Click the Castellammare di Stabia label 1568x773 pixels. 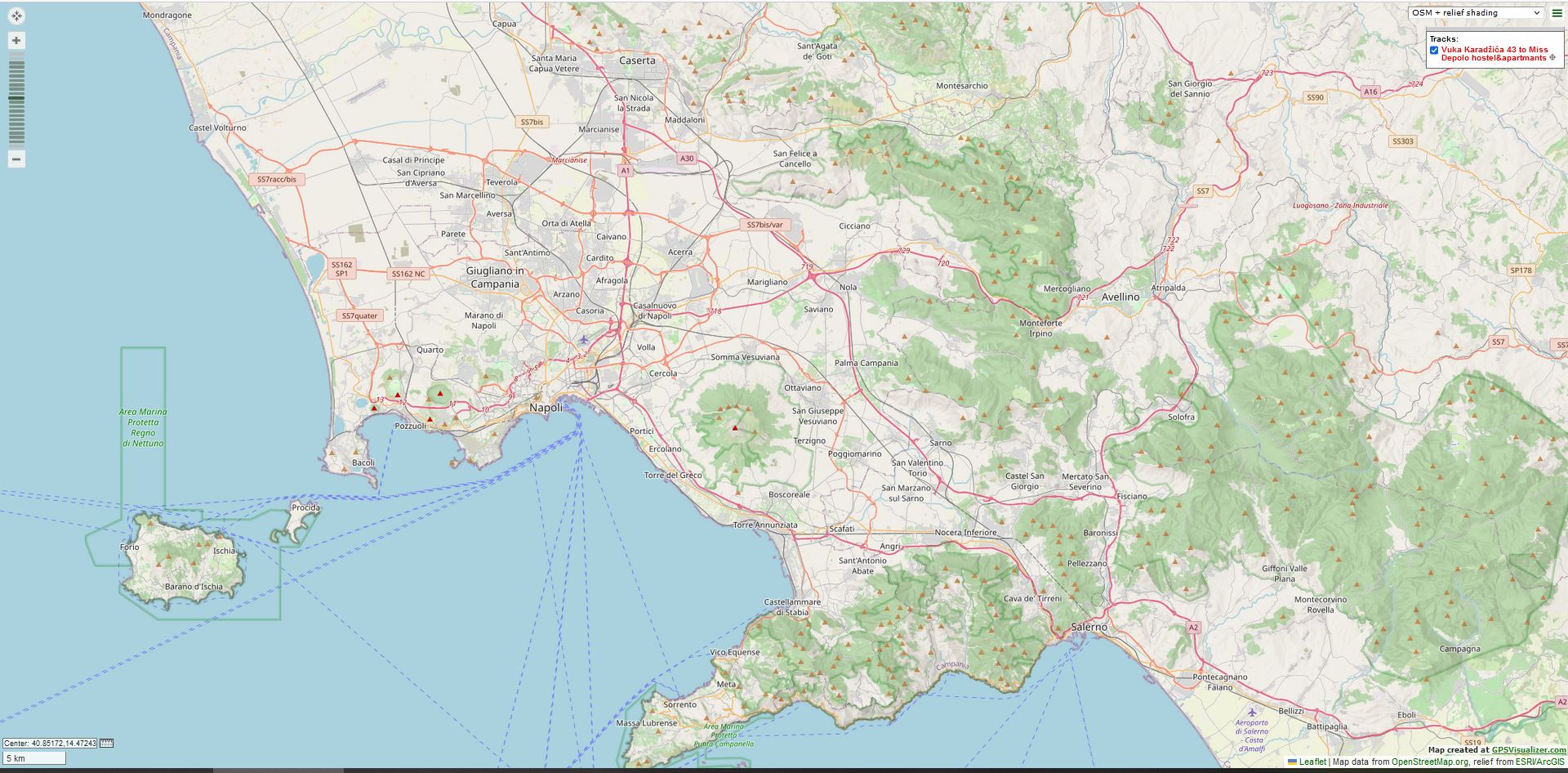pyautogui.click(x=792, y=607)
